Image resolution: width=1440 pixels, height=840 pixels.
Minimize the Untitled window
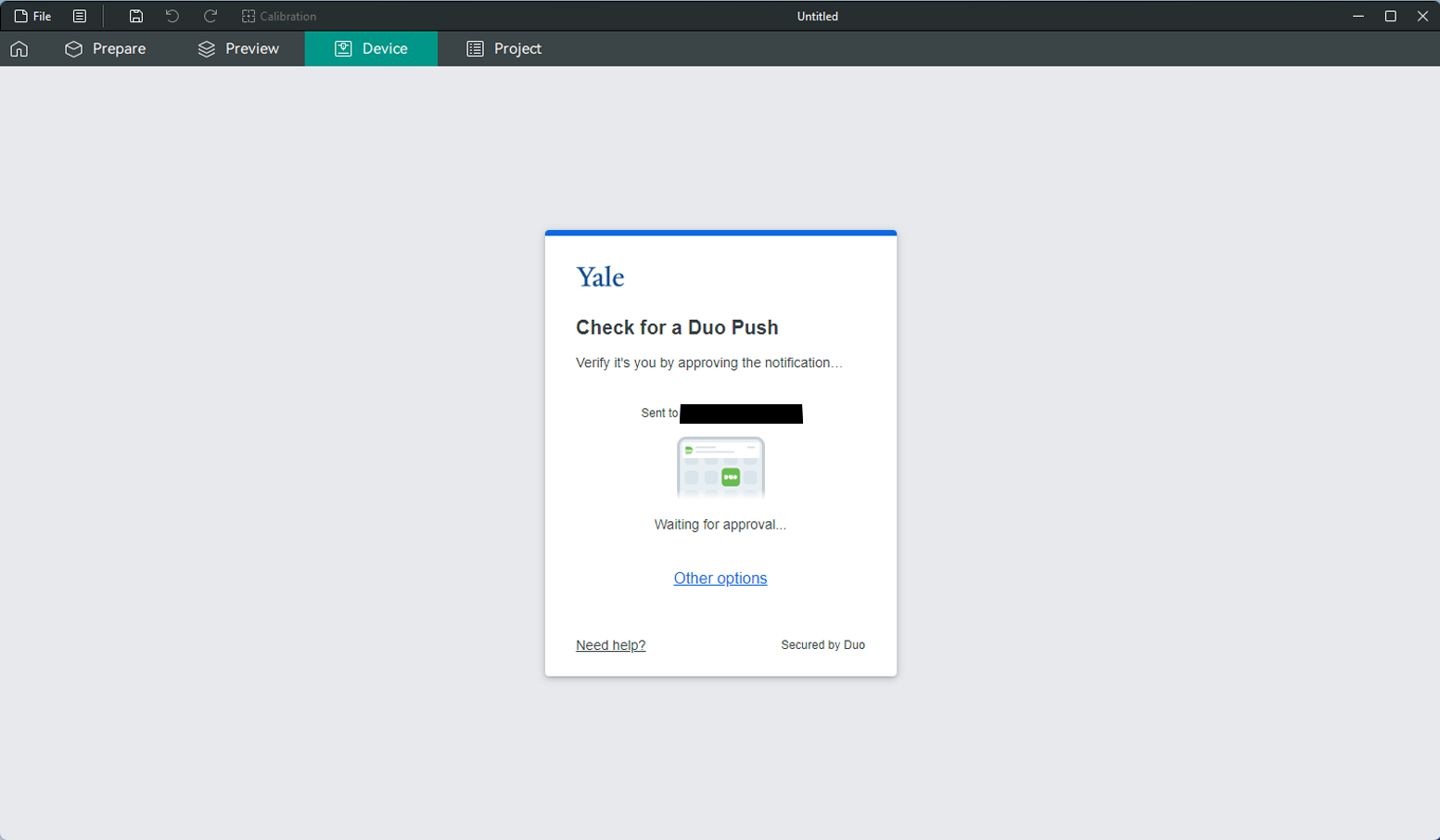pos(1358,16)
